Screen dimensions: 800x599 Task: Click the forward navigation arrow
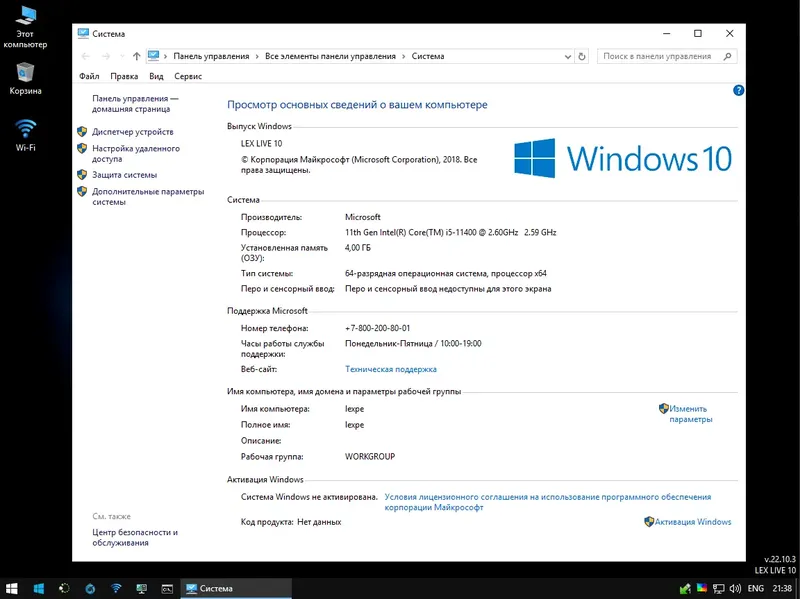[x=106, y=56]
